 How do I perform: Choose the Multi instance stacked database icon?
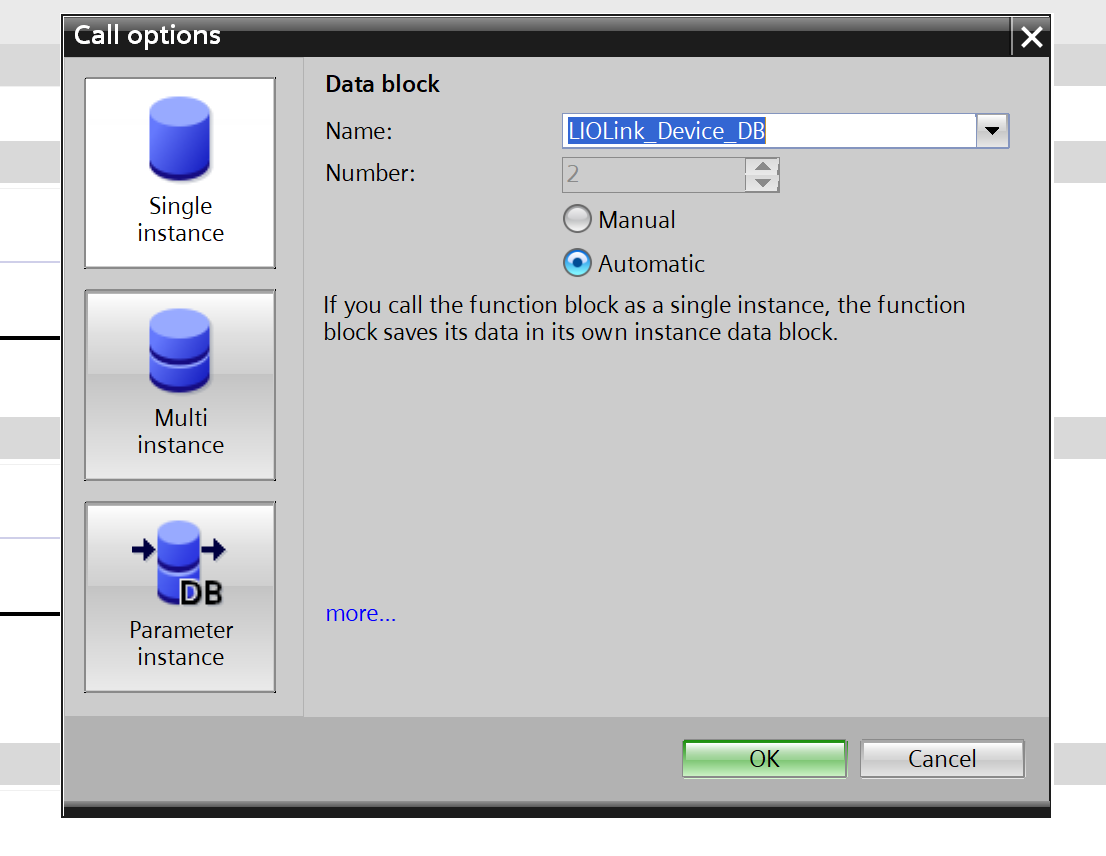[x=180, y=350]
